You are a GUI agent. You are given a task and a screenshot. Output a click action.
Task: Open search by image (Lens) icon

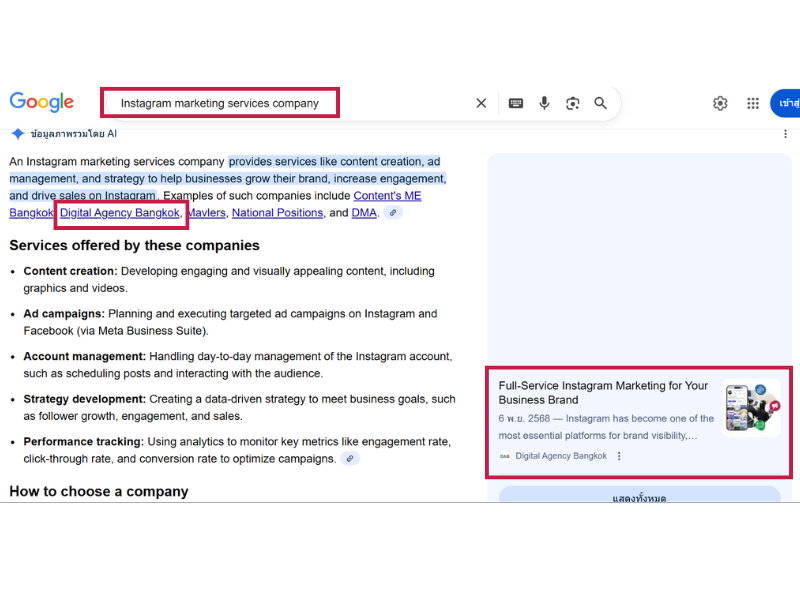[572, 103]
